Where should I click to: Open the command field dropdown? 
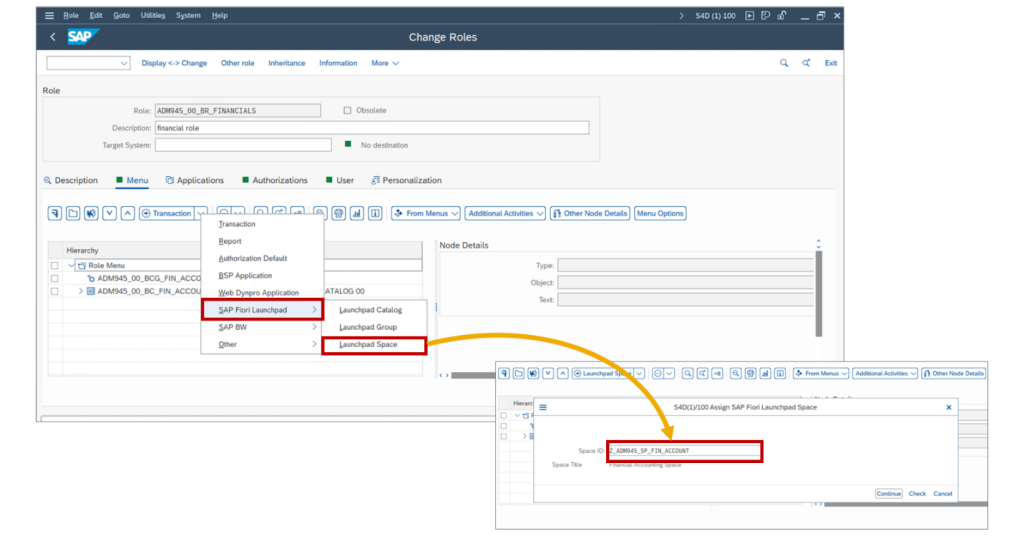pos(124,63)
